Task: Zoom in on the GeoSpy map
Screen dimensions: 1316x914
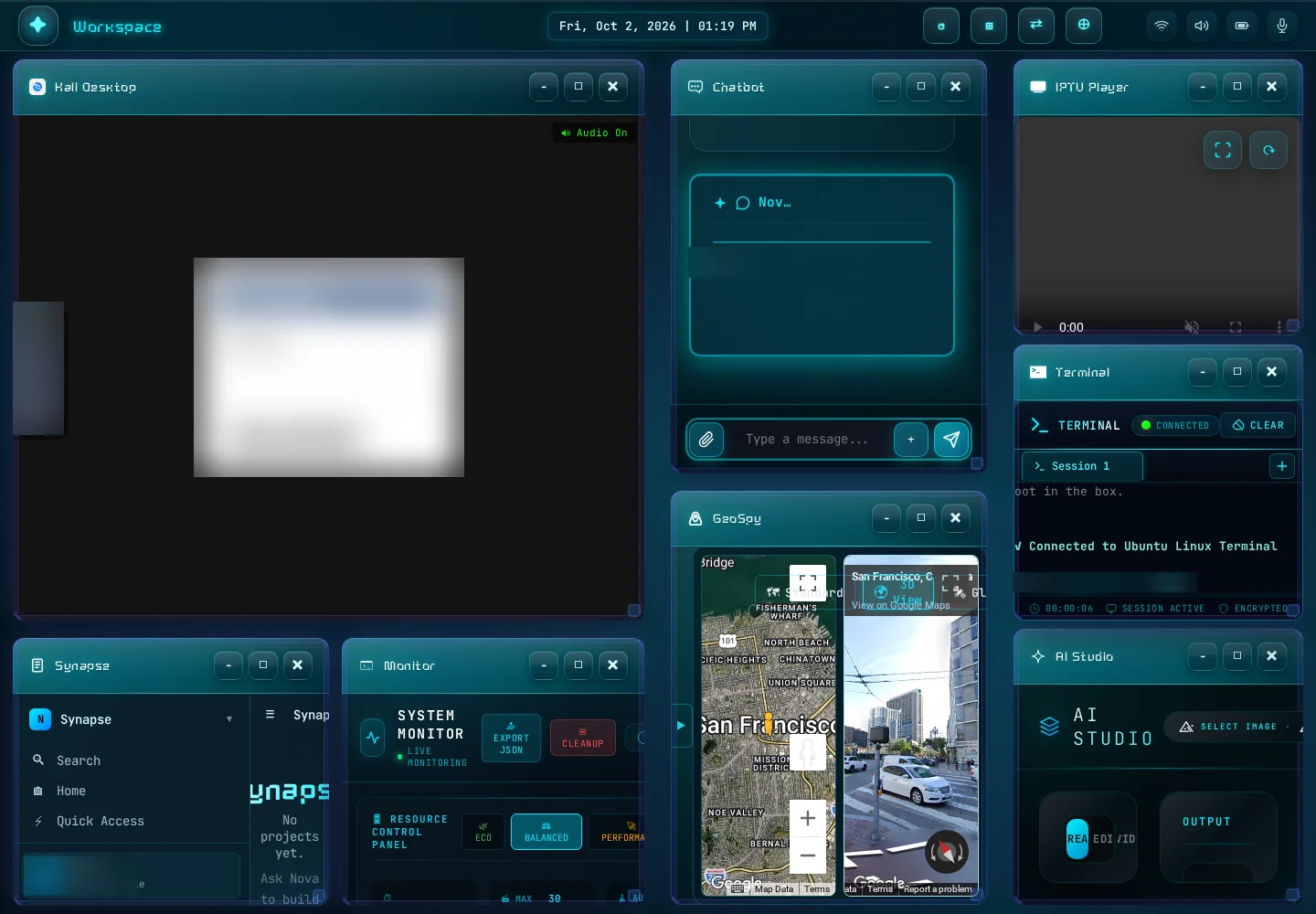Action: tap(808, 818)
